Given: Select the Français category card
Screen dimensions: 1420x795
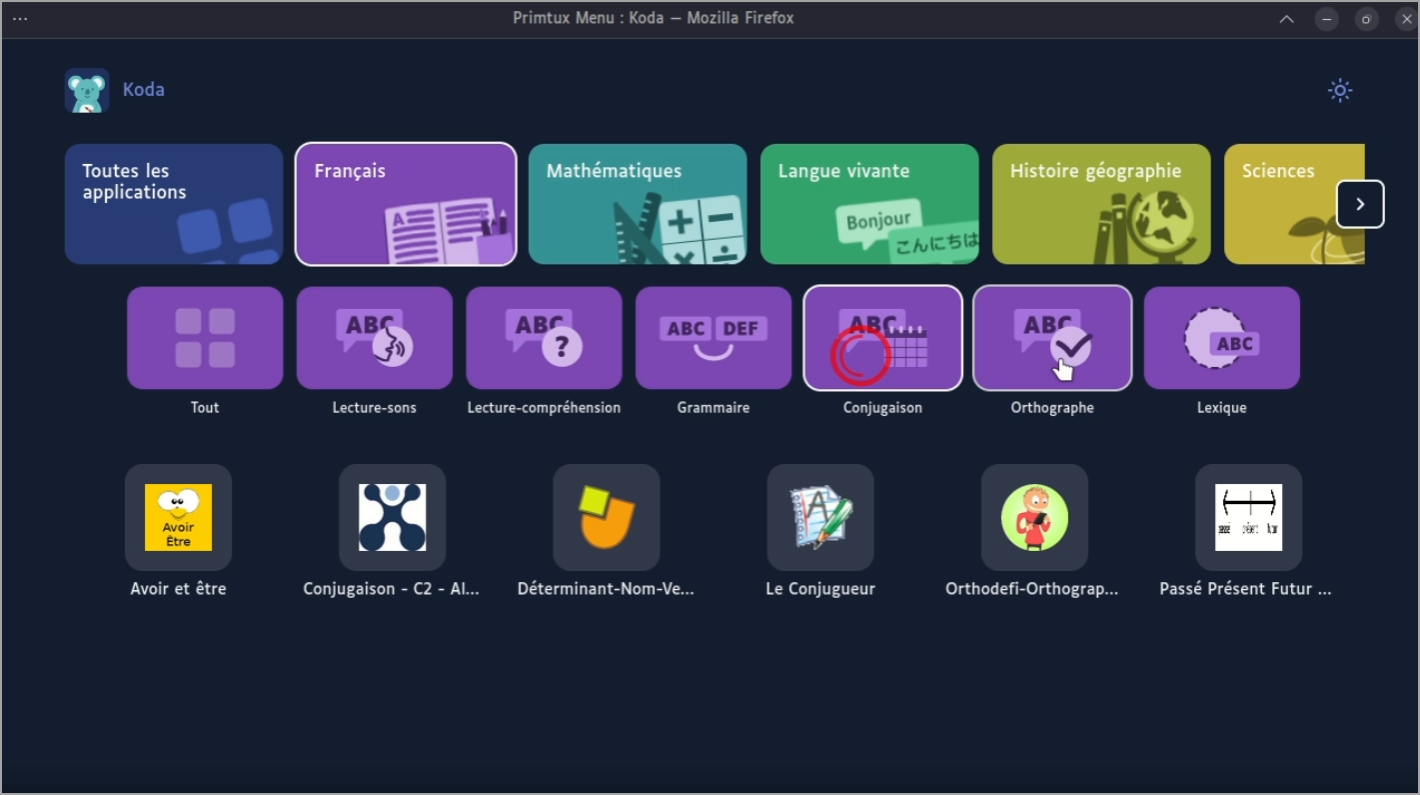Looking at the screenshot, I should point(406,204).
